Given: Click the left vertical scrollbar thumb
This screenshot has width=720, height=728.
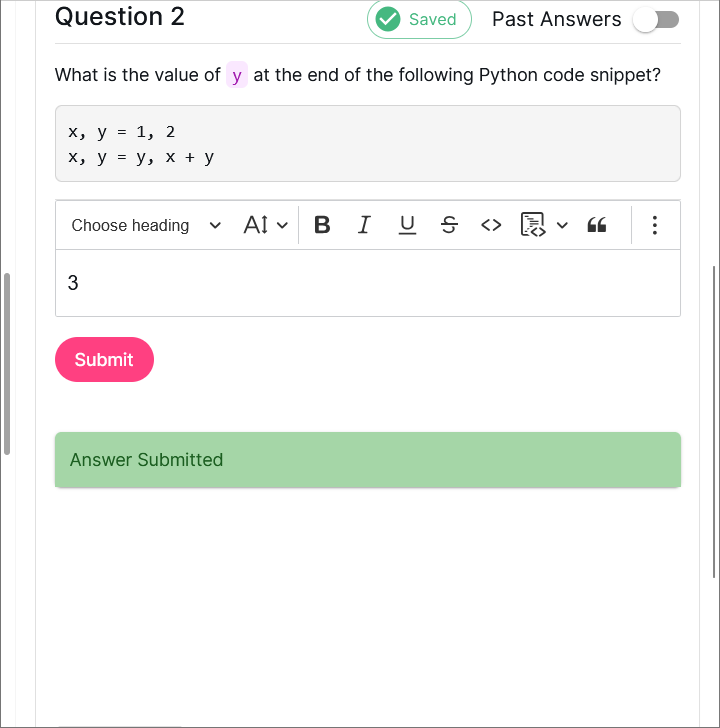Looking at the screenshot, I should coord(7,363).
